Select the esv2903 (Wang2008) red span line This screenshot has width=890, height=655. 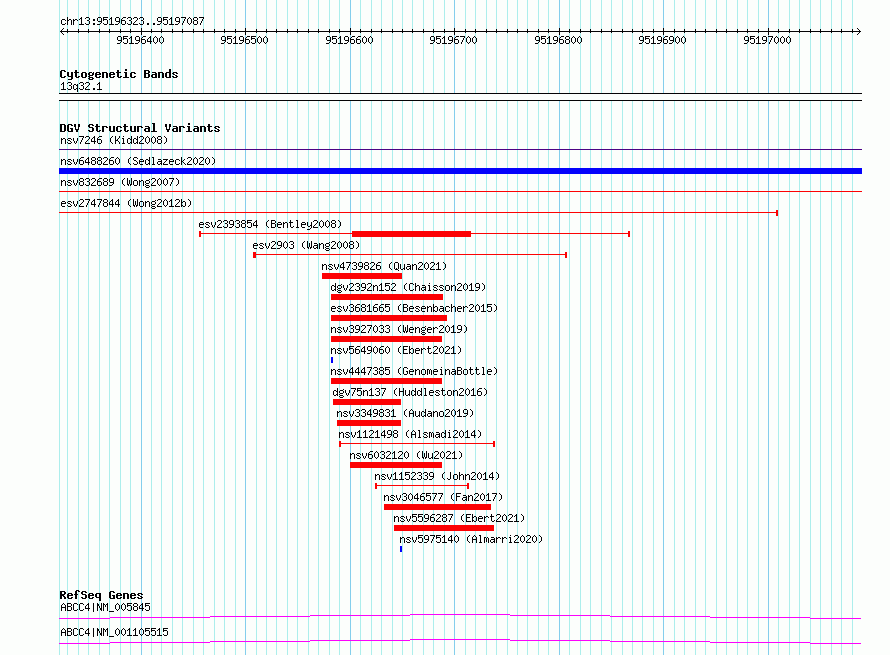tap(410, 255)
